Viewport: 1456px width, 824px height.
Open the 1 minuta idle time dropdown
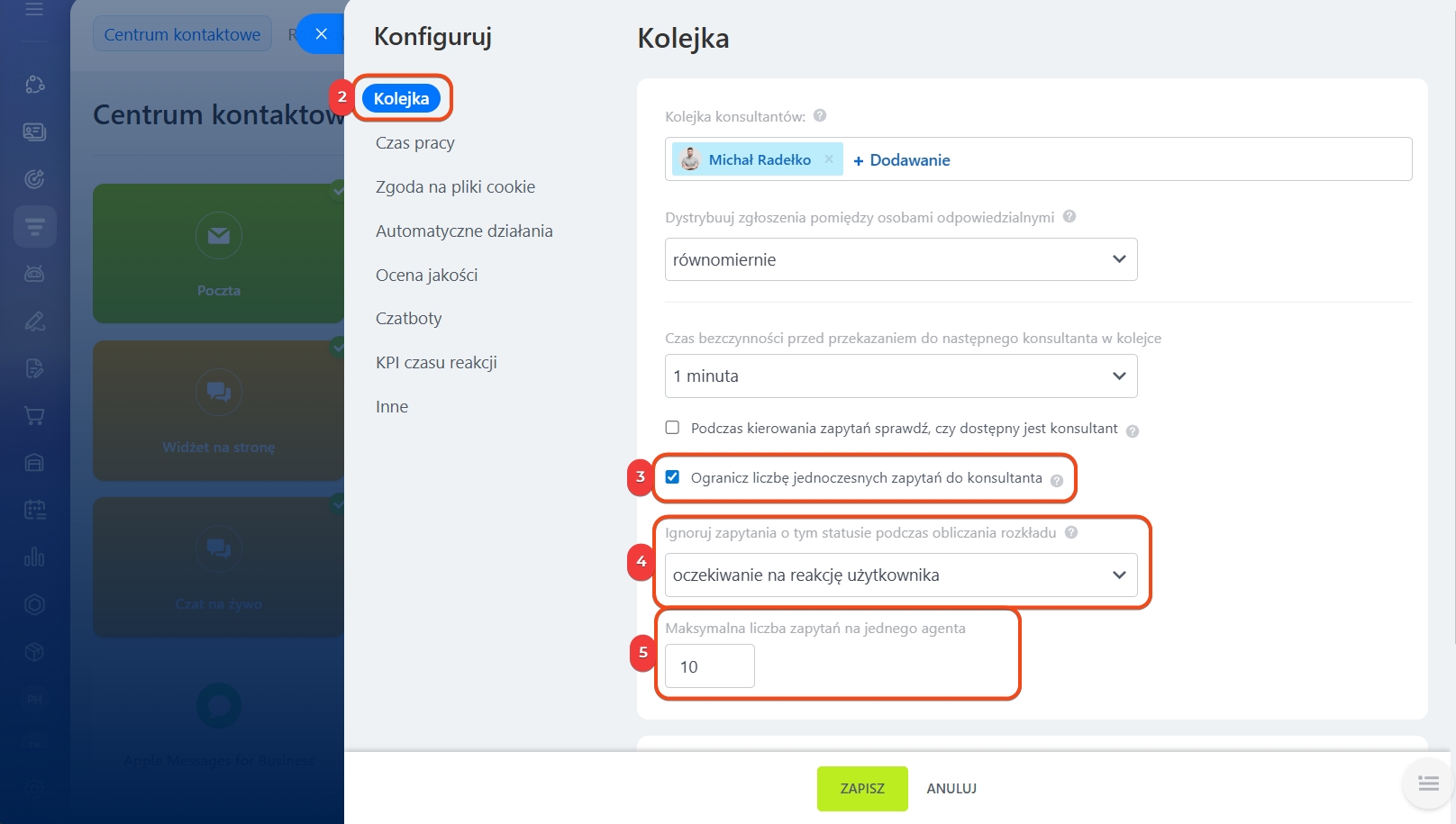(901, 376)
